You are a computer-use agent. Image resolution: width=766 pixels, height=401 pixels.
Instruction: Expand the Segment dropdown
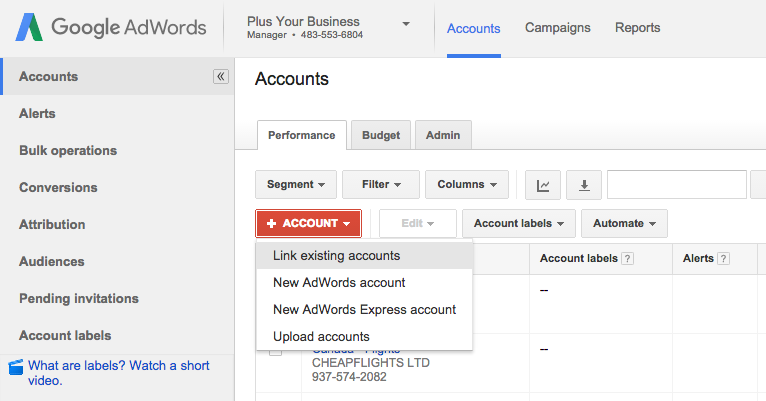tap(296, 185)
